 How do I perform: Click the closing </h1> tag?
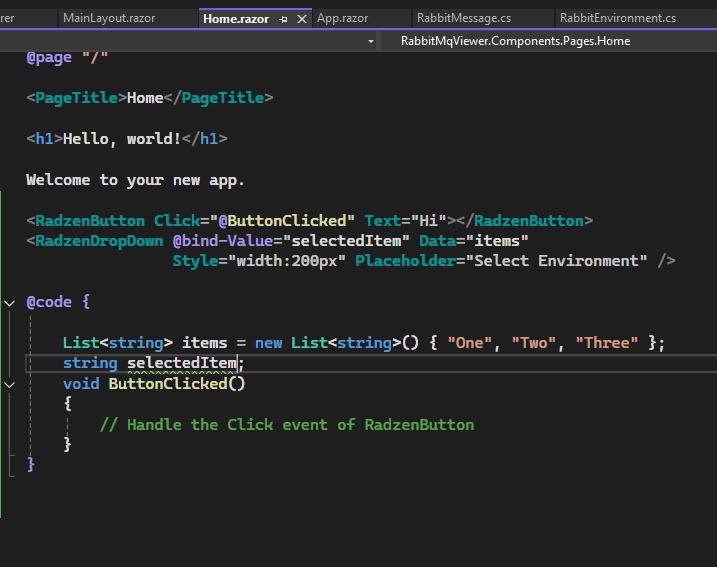204,139
